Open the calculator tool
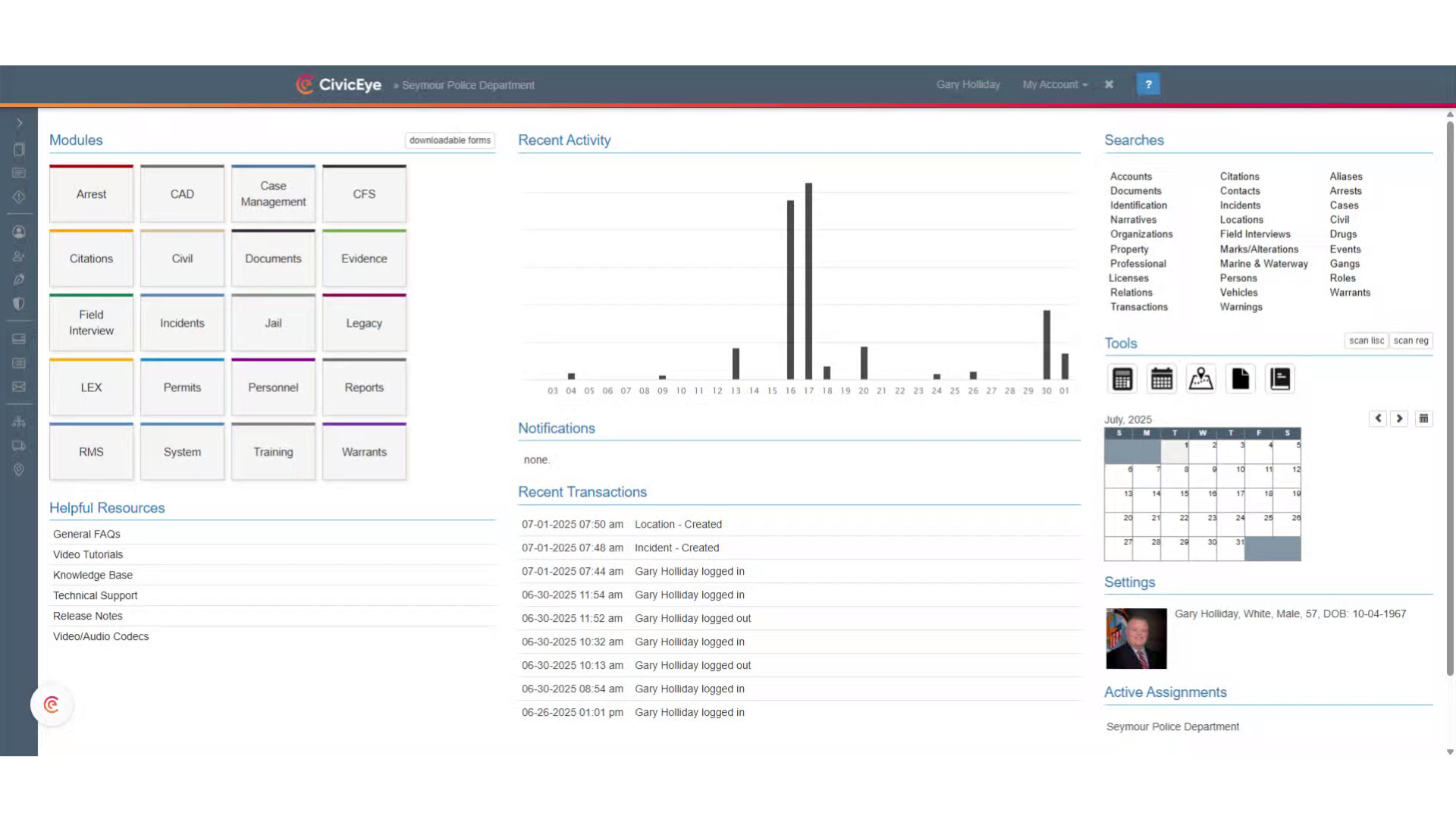The height and width of the screenshot is (819, 1456). coord(1122,378)
